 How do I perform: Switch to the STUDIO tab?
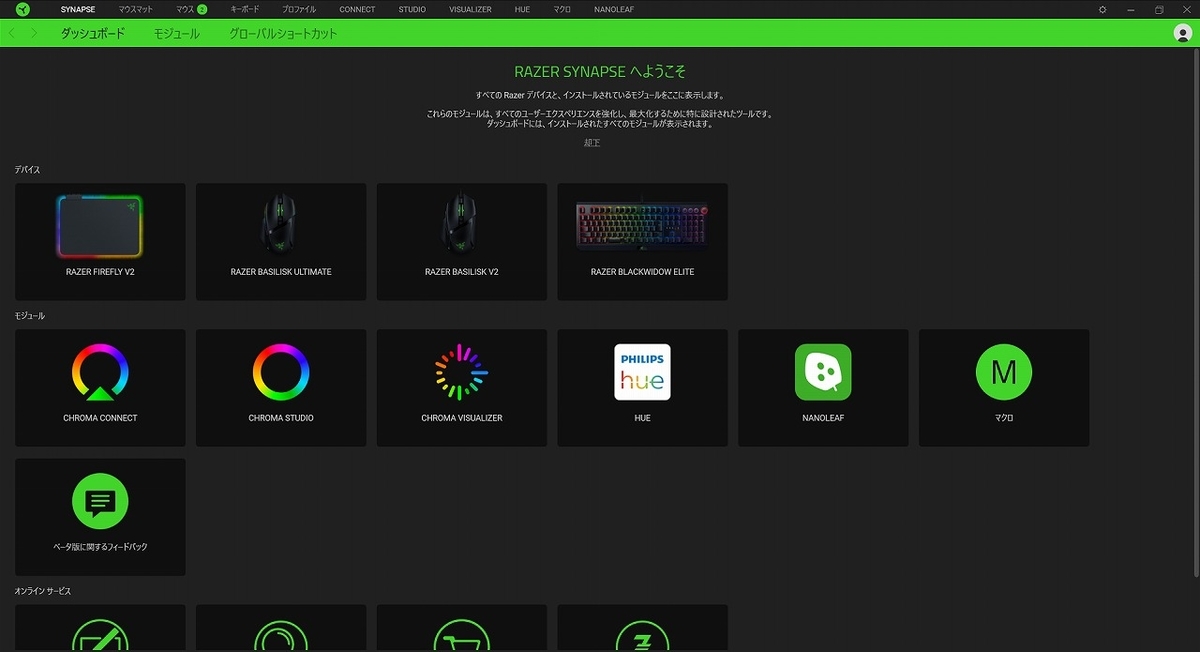pyautogui.click(x=412, y=9)
